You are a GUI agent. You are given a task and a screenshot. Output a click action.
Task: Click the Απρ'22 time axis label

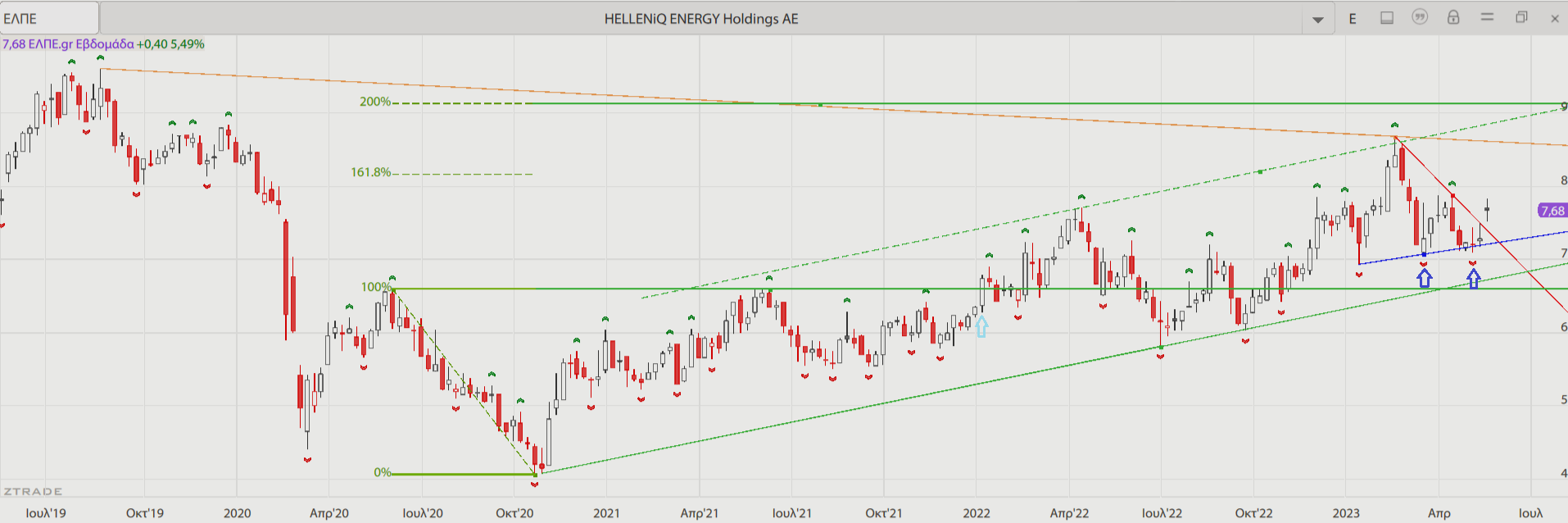click(x=1070, y=513)
